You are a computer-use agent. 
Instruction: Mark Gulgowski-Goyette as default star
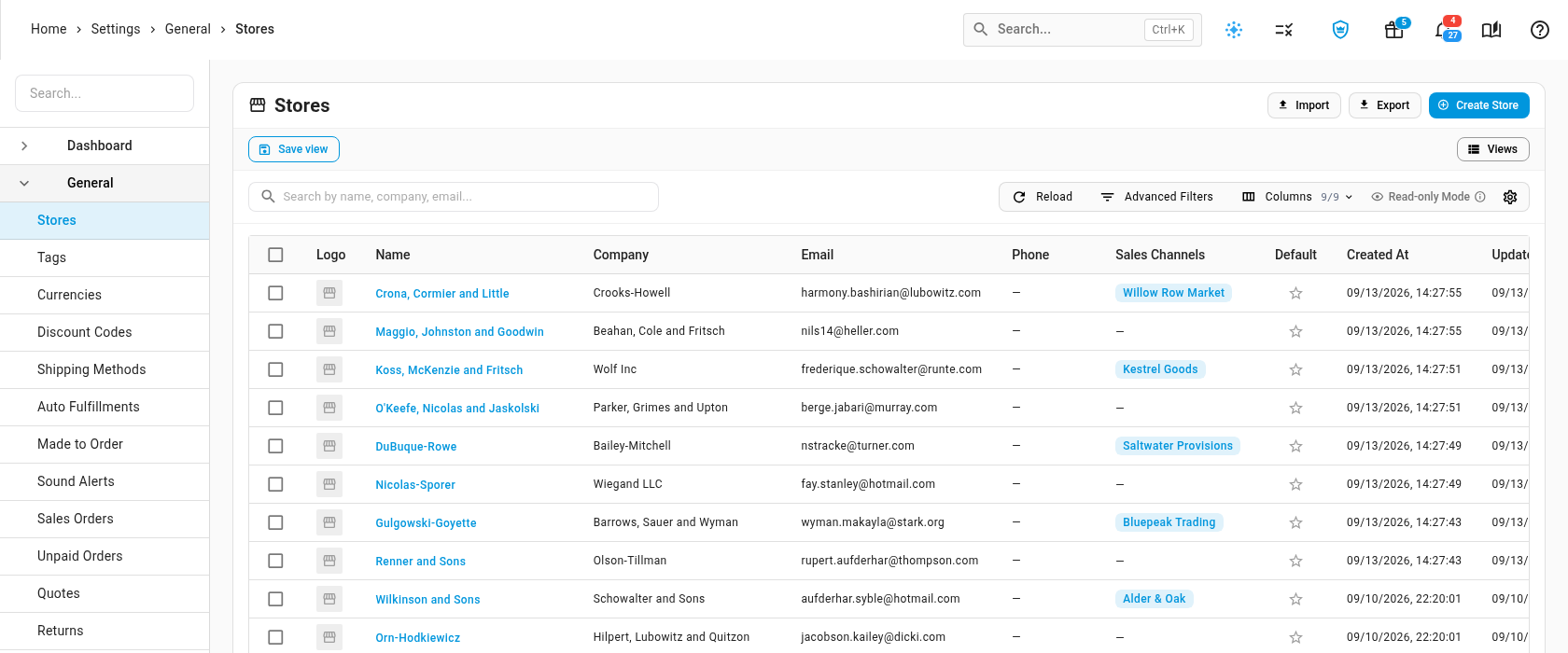[1295, 522]
